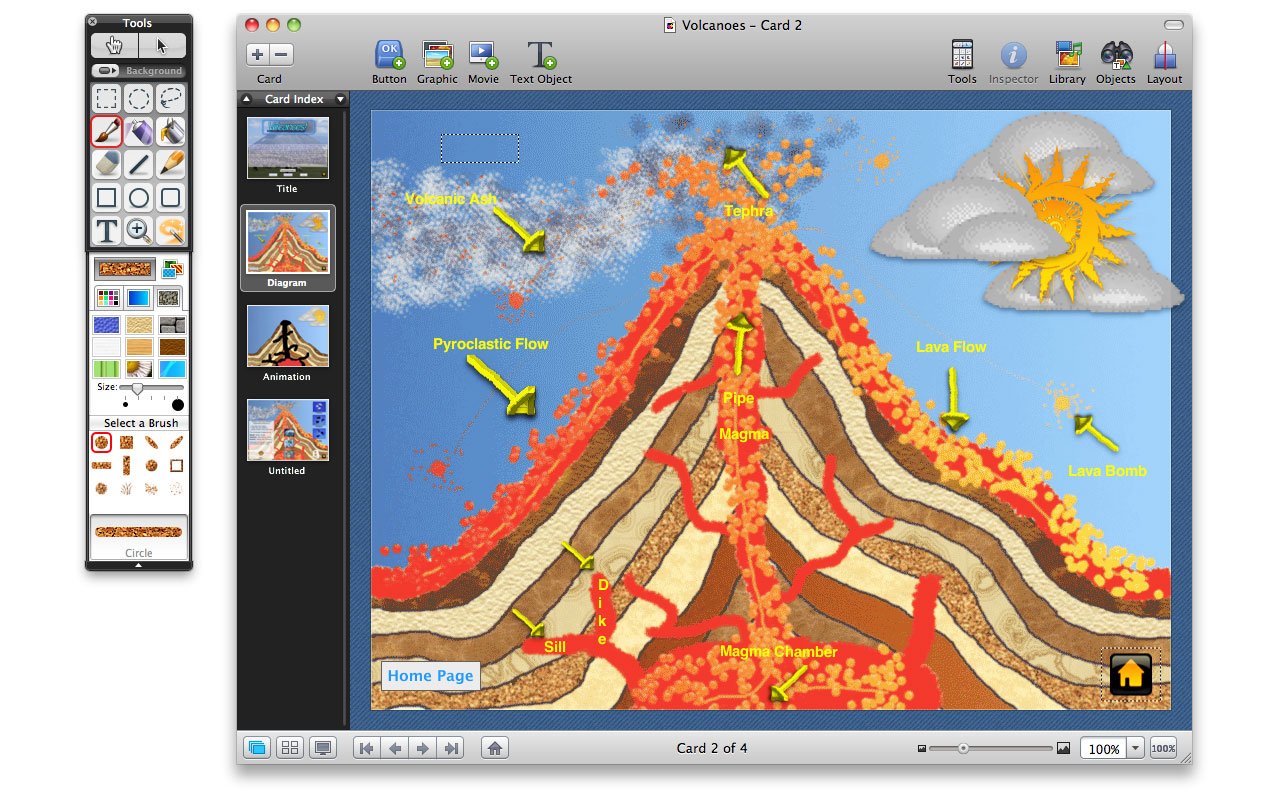
Task: Switch to the texture patterns tab
Action: click(x=169, y=298)
